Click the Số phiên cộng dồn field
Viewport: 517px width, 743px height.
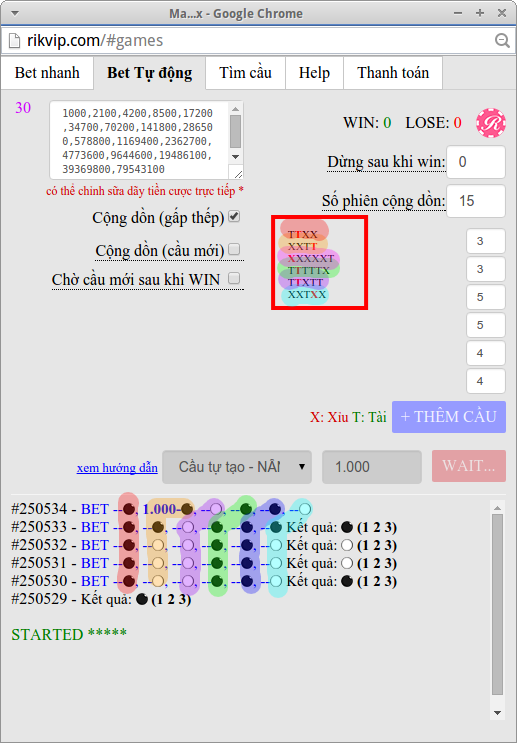tap(476, 200)
